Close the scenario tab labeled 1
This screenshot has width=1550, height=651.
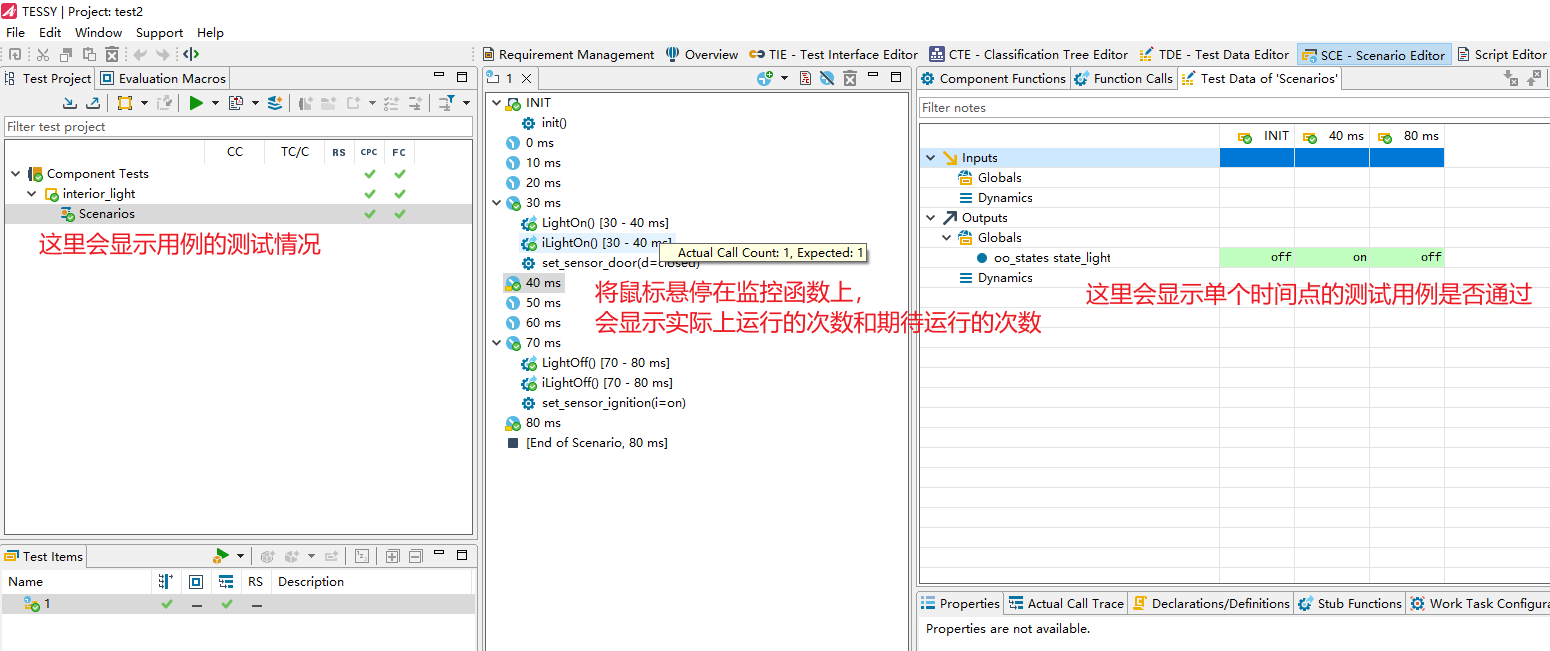[x=527, y=78]
